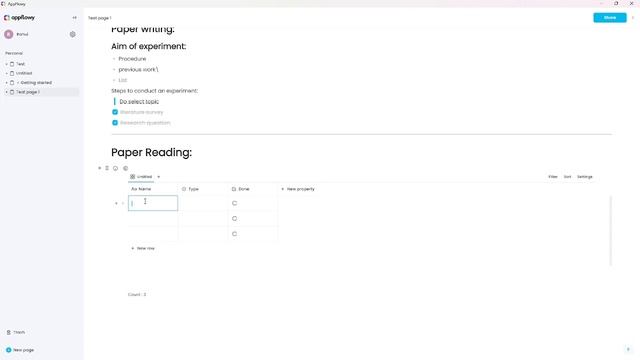Click the active Name cell input in first row
The image size is (640, 360).
[x=153, y=203]
